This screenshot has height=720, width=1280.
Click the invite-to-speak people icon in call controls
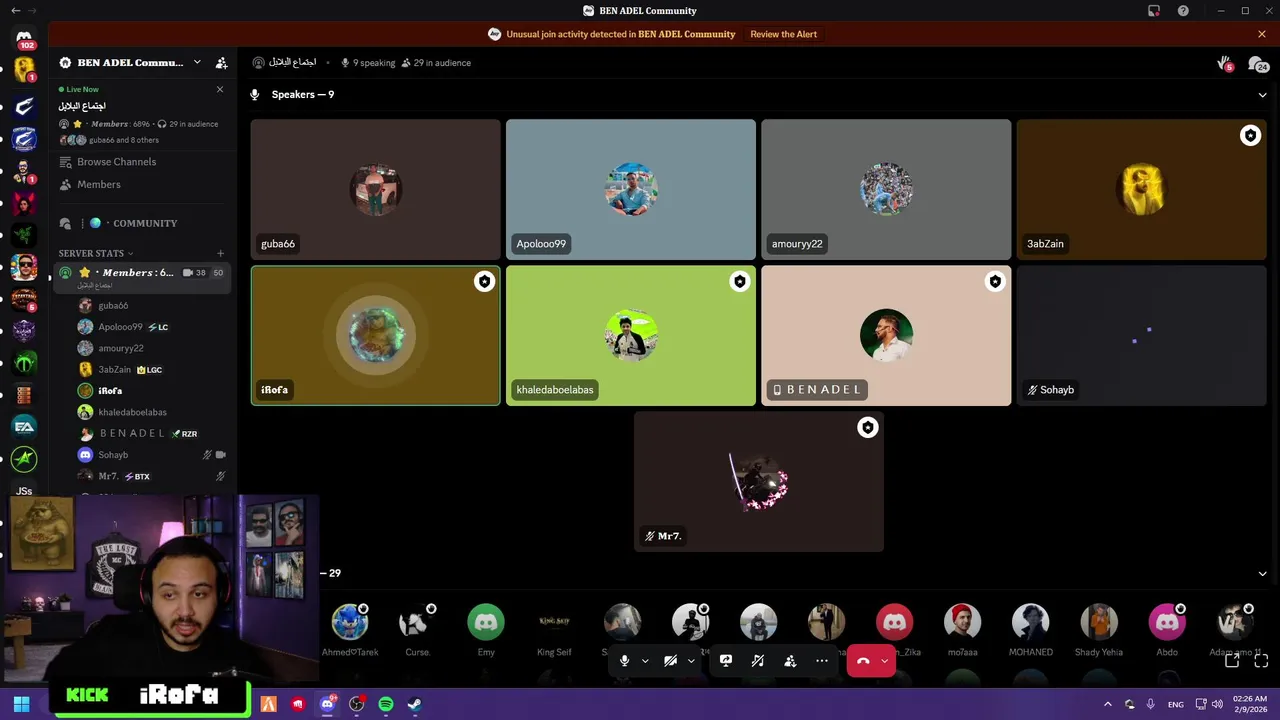click(x=790, y=661)
